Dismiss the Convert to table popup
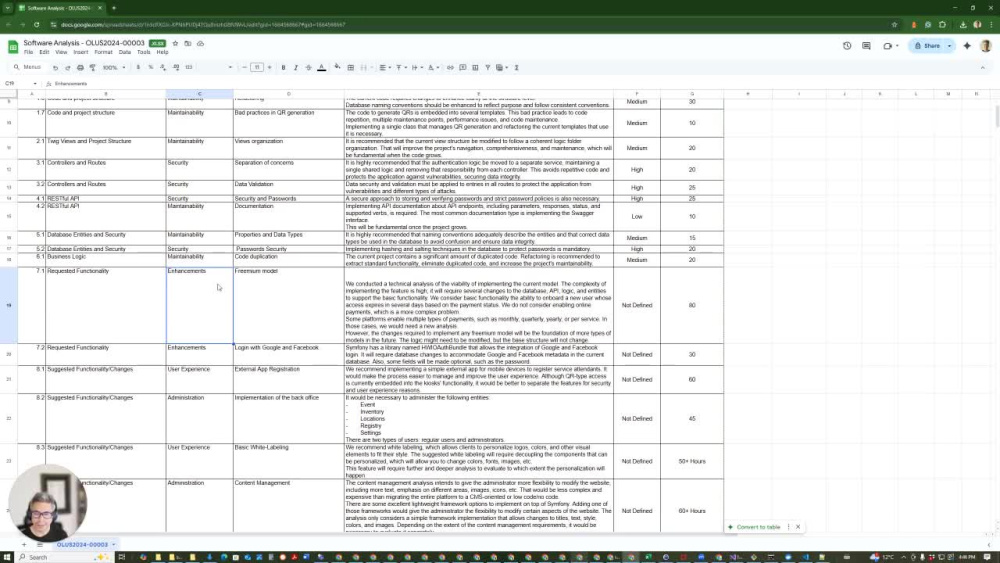1000x563 pixels. pos(798,527)
